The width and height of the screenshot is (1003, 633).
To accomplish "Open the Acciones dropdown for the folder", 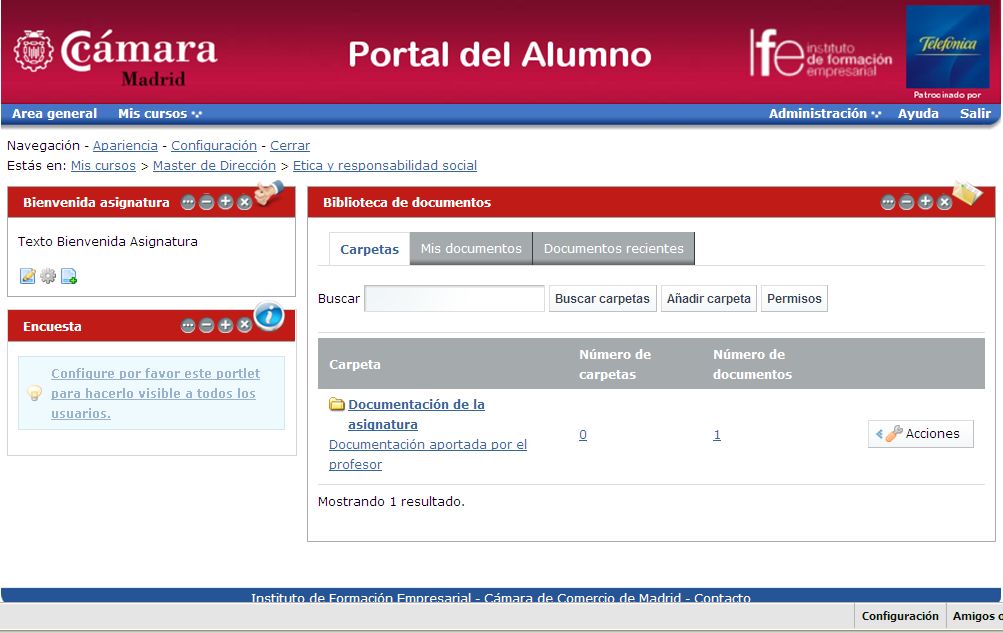I will tap(920, 434).
